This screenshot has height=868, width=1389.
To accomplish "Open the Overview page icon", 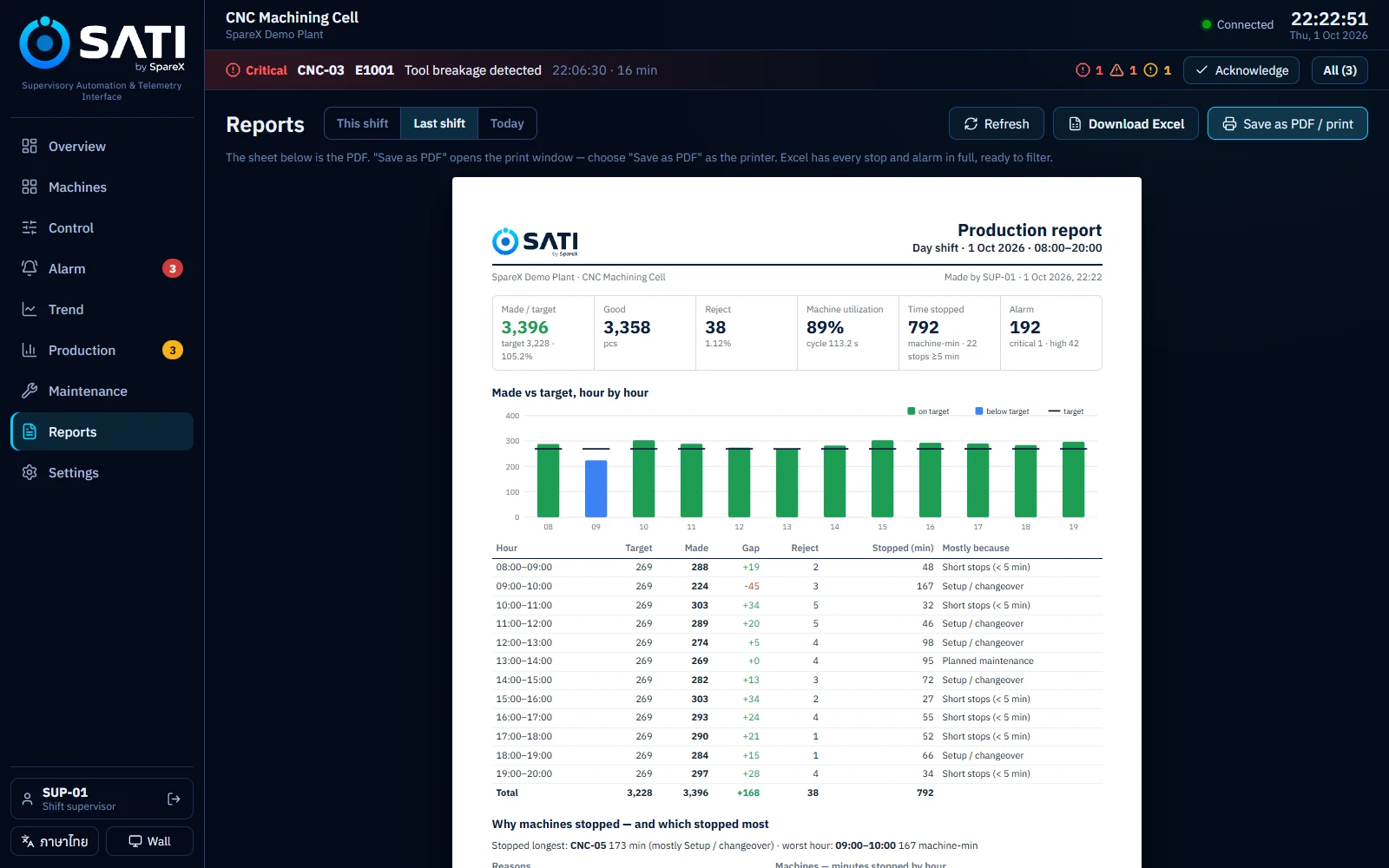I will (x=30, y=146).
